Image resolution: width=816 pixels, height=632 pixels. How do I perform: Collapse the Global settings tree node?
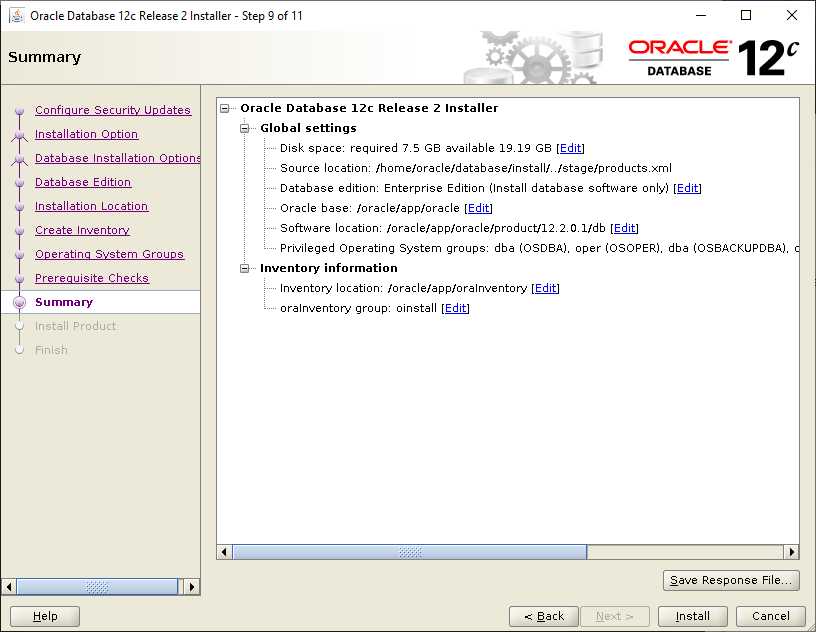click(245, 128)
